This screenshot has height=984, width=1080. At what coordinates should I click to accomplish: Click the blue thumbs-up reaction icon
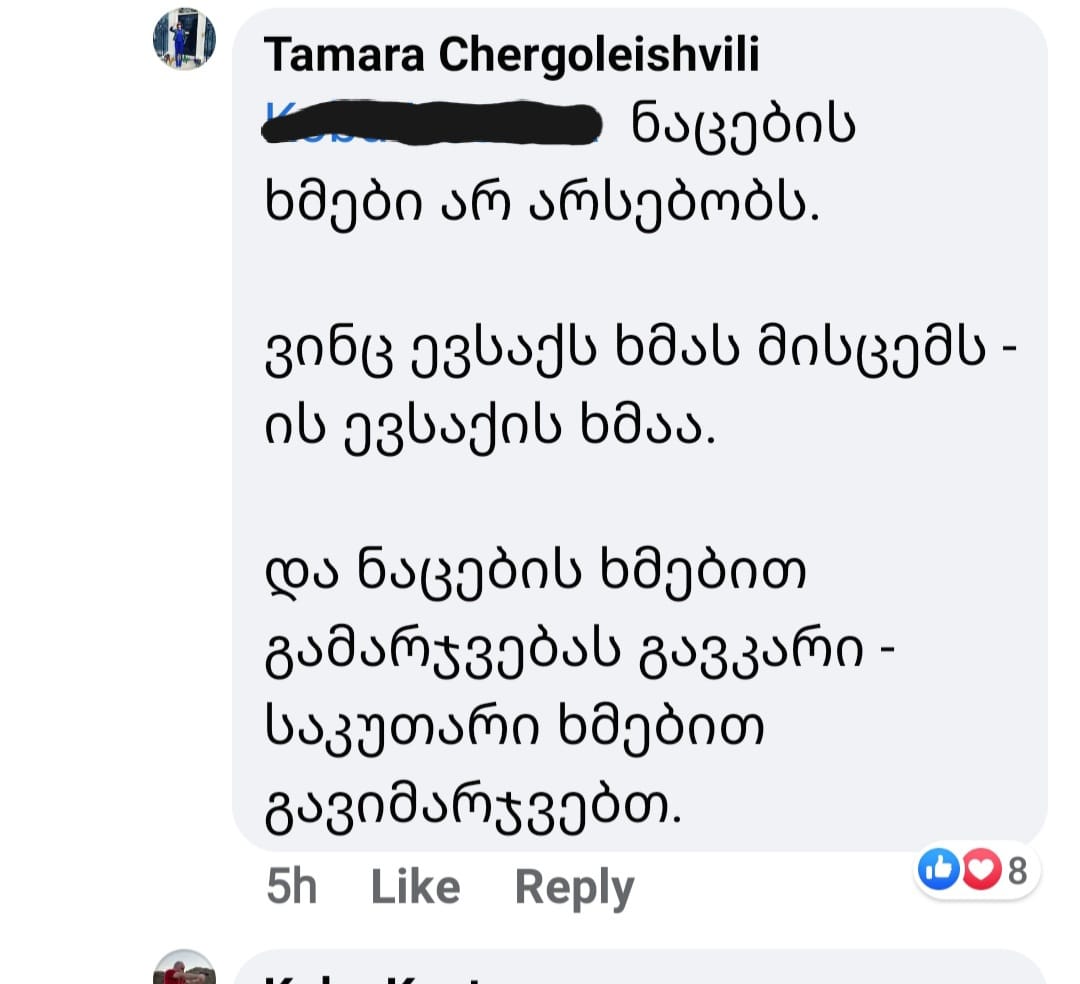pyautogui.click(x=938, y=871)
